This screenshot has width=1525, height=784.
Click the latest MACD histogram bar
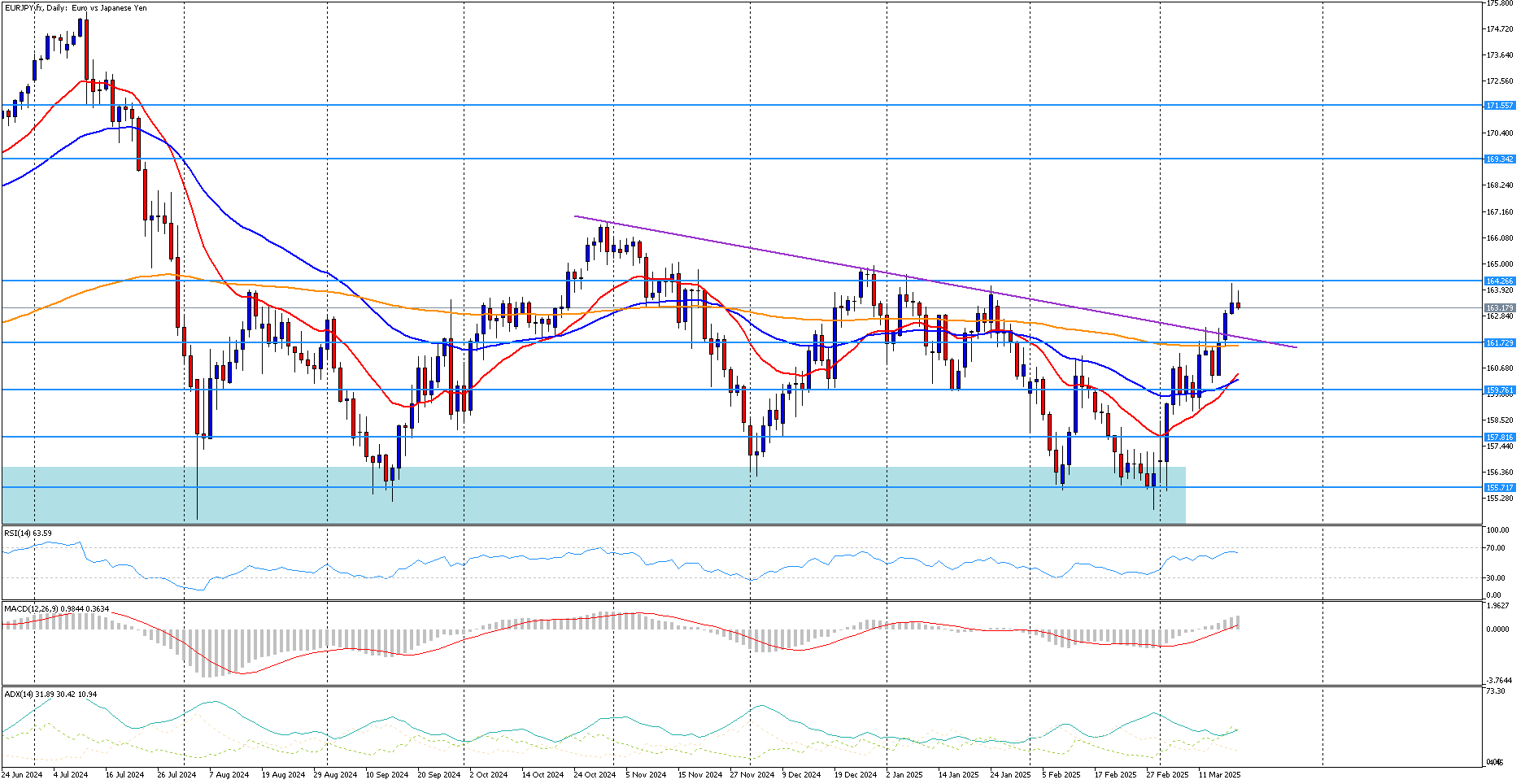coord(1238,622)
